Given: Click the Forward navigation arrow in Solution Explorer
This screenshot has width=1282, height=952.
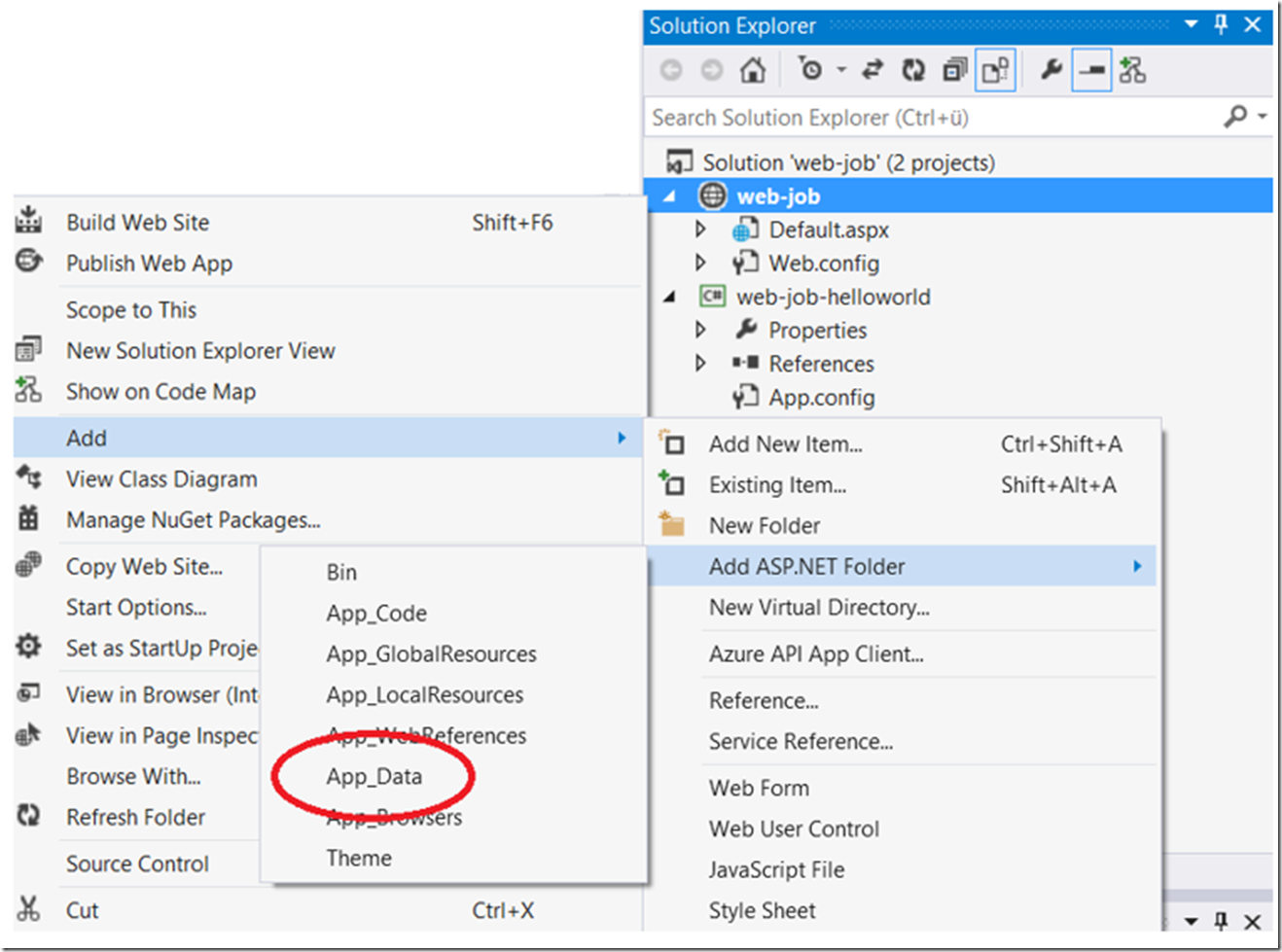Looking at the screenshot, I should (x=712, y=70).
